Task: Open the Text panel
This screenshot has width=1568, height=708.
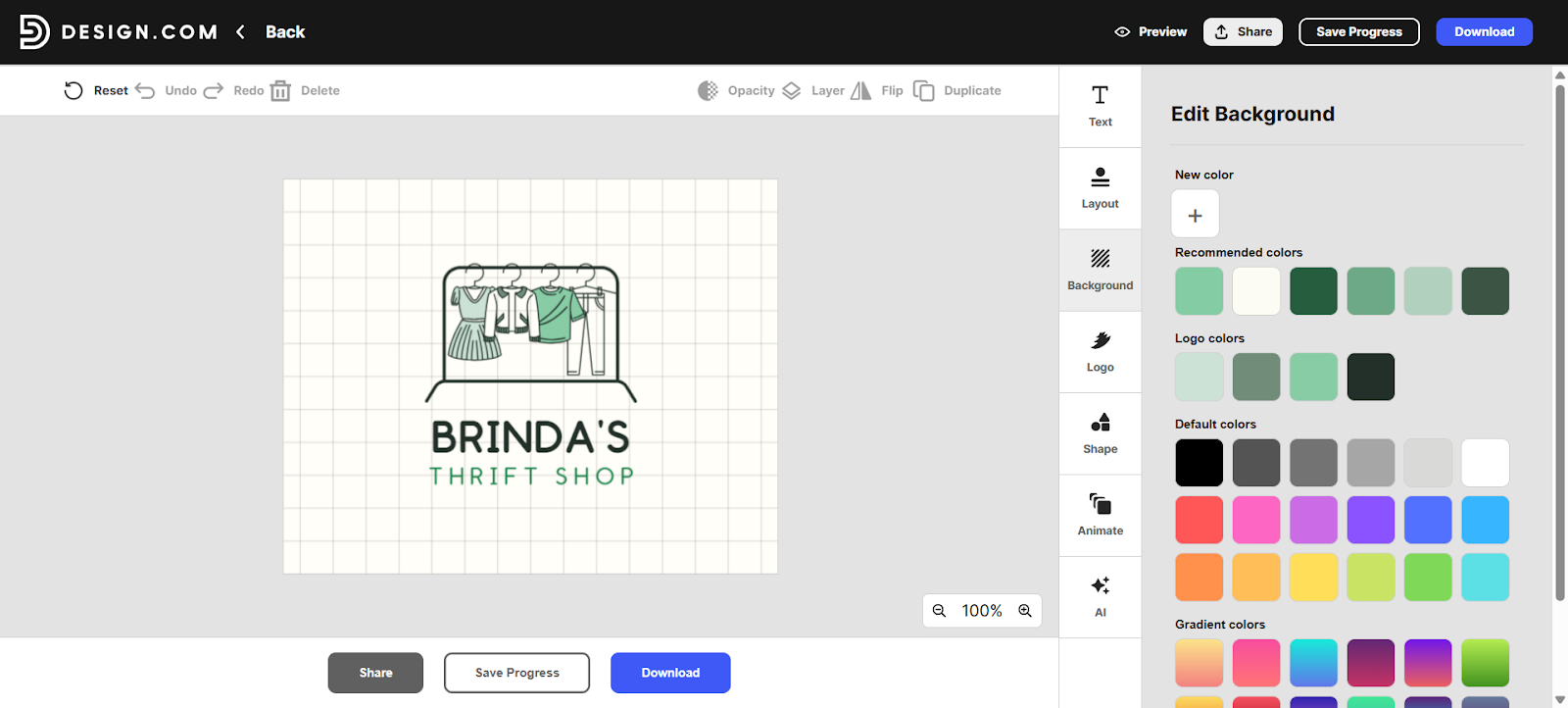Action: 1100,106
